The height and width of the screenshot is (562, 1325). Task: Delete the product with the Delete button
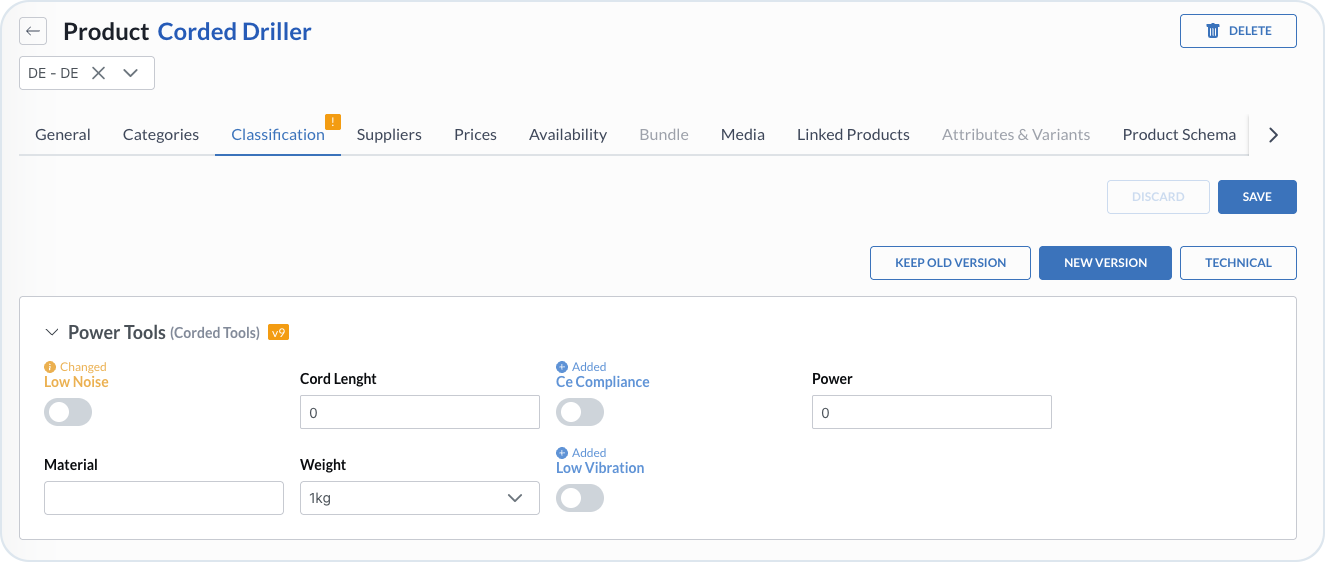[x=1238, y=31]
